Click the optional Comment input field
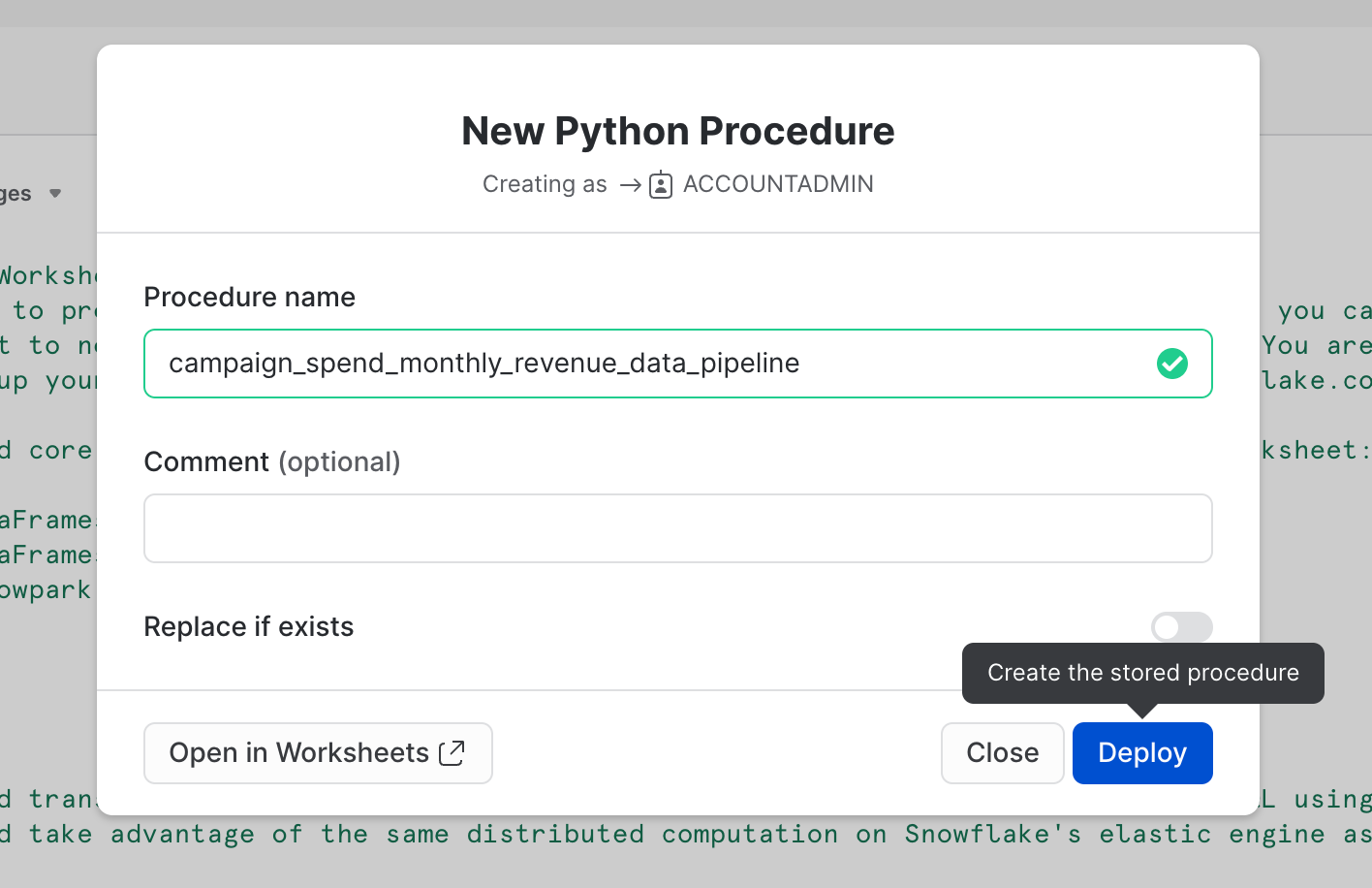Image resolution: width=1372 pixels, height=888 pixels. [677, 527]
